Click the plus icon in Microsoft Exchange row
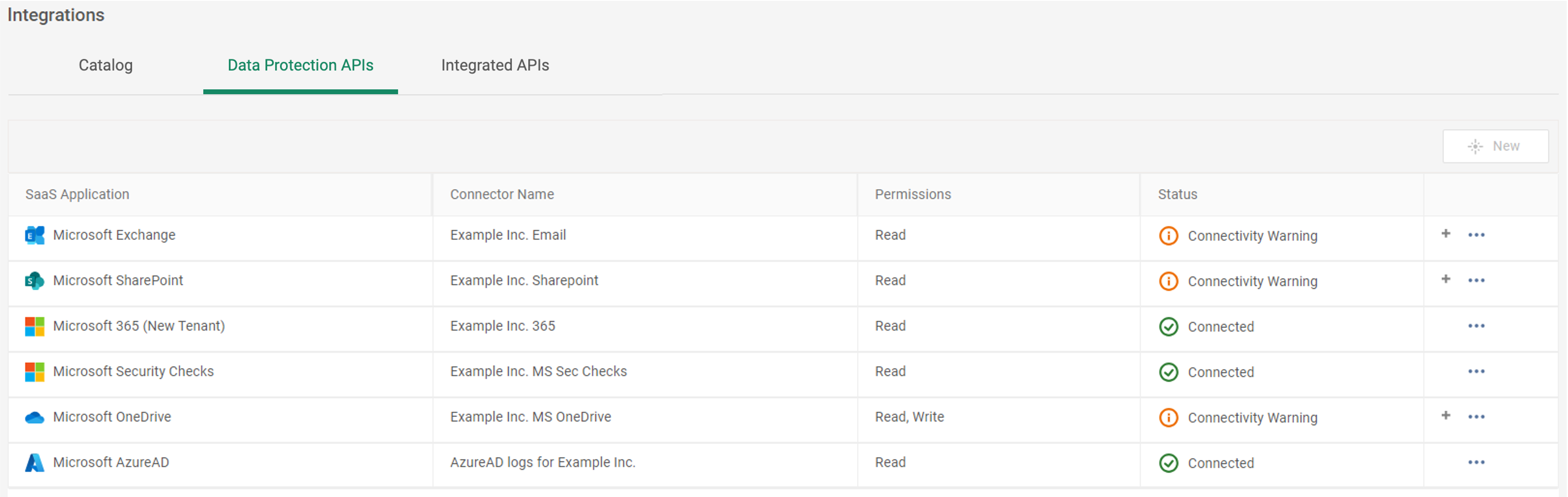 point(1446,234)
